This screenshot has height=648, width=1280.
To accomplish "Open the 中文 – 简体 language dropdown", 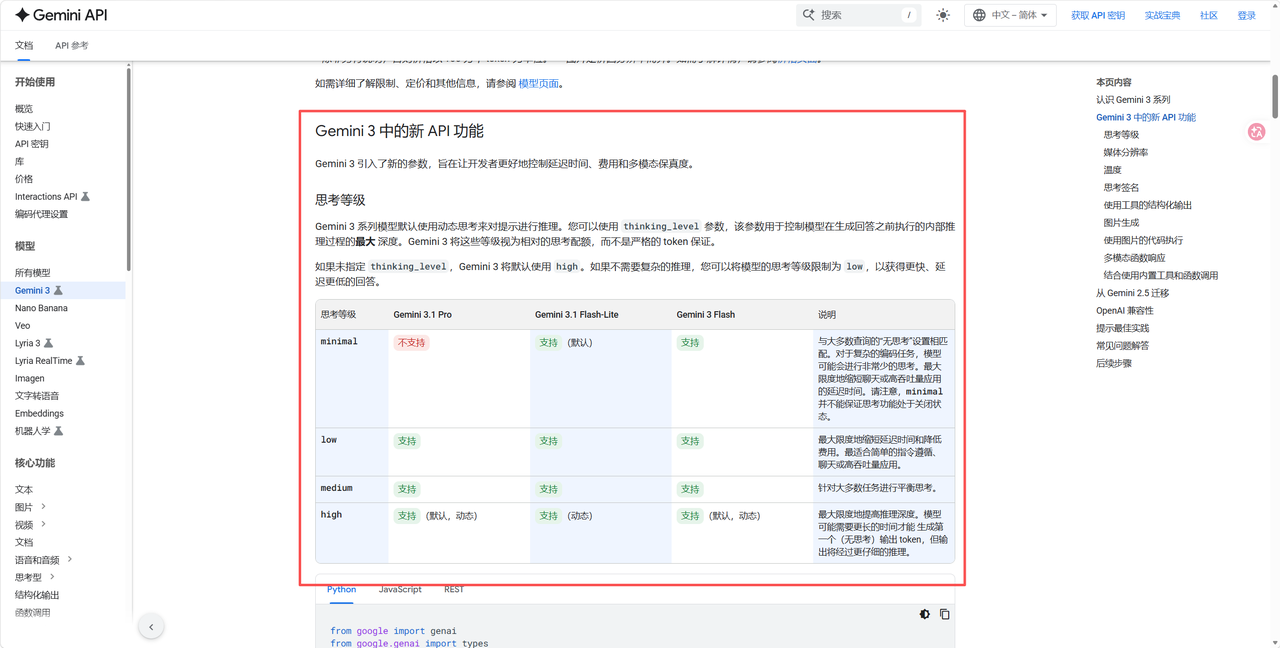I will 1010,15.
